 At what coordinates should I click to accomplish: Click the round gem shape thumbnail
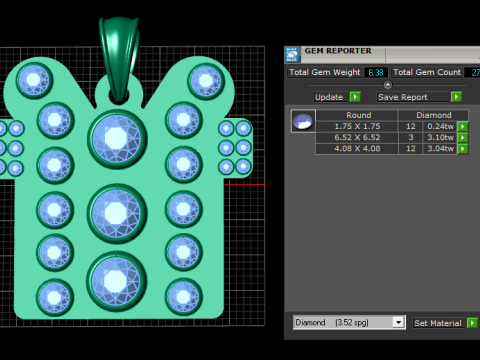coord(303,121)
